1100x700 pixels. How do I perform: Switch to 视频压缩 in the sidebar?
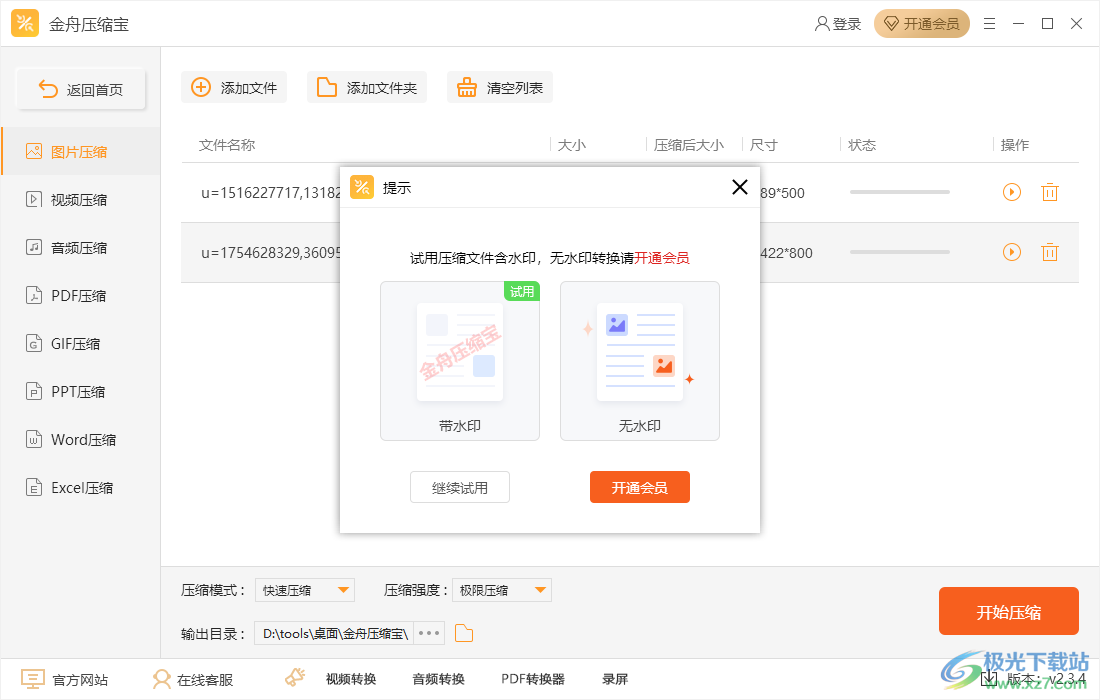pos(81,200)
